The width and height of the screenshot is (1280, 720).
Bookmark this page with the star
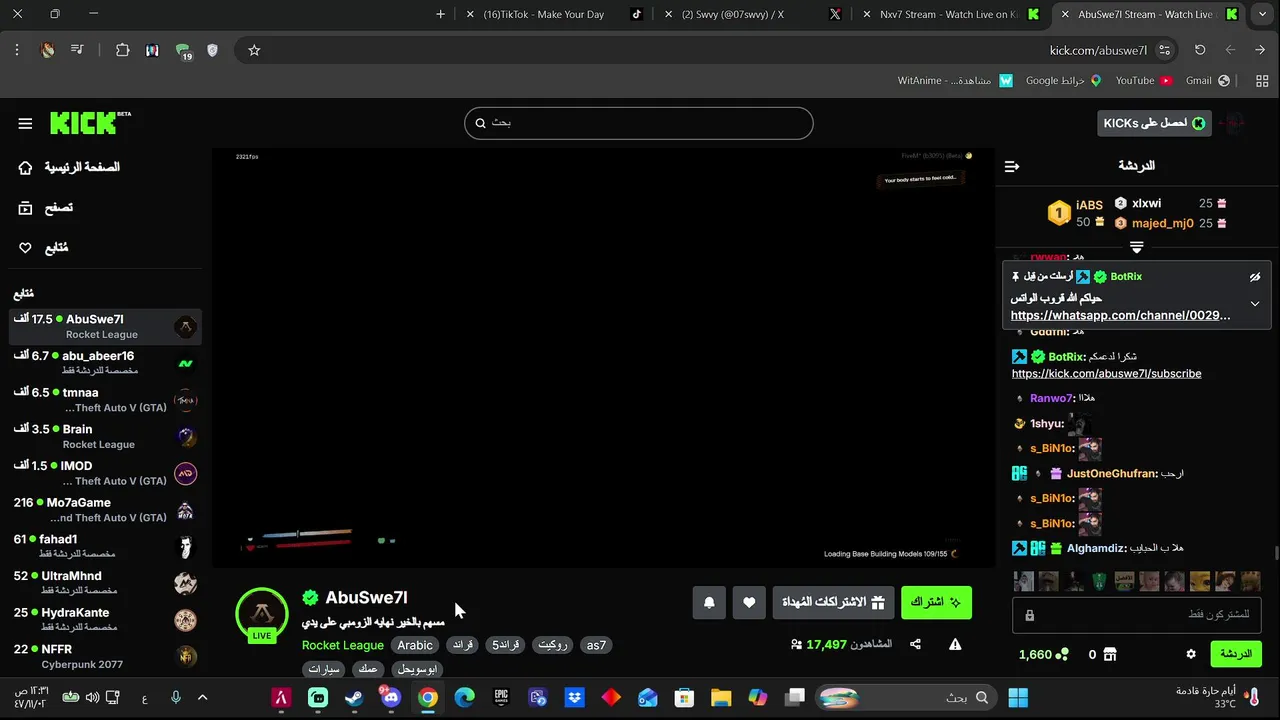click(254, 50)
